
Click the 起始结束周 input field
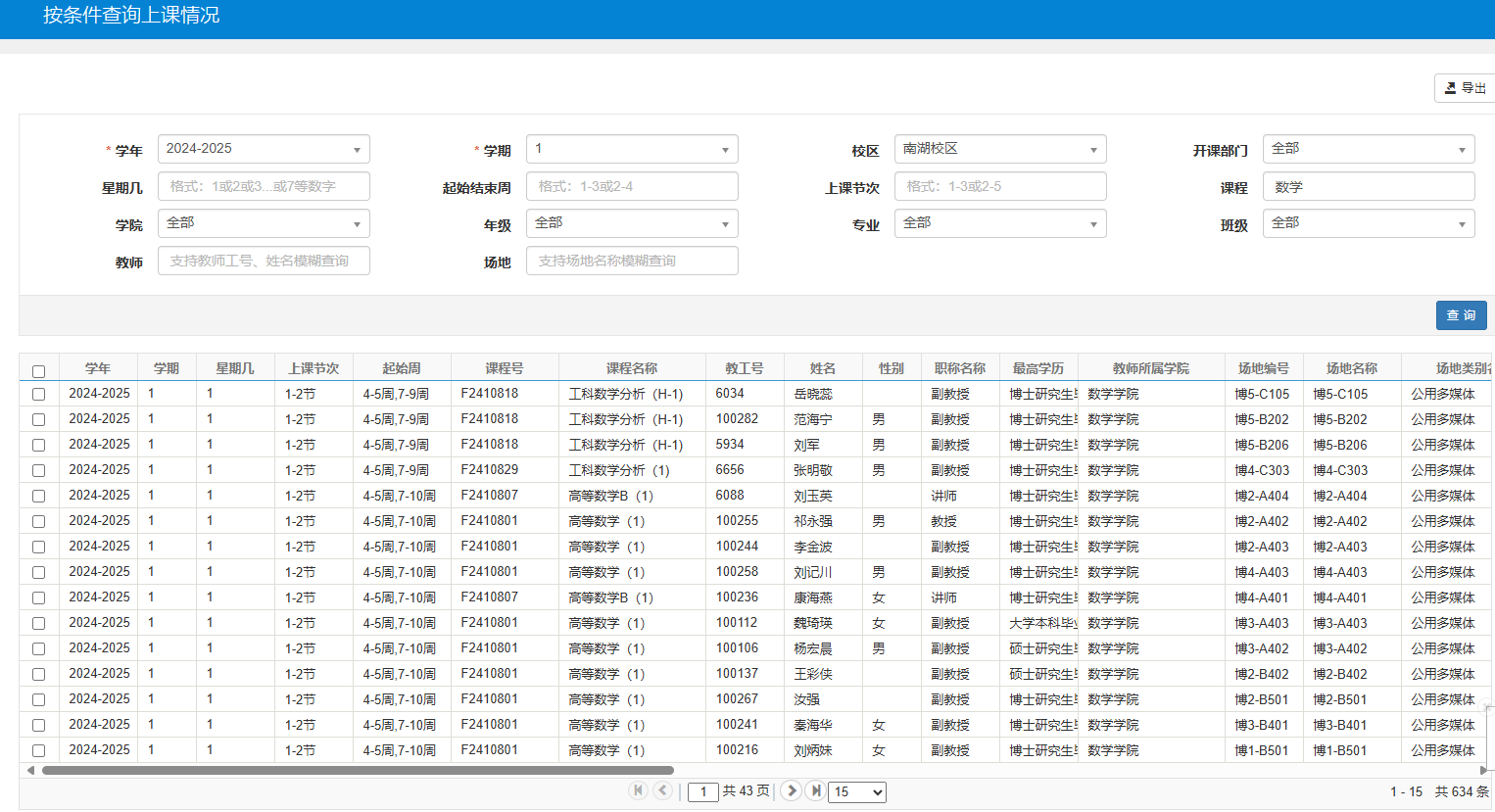coord(632,186)
